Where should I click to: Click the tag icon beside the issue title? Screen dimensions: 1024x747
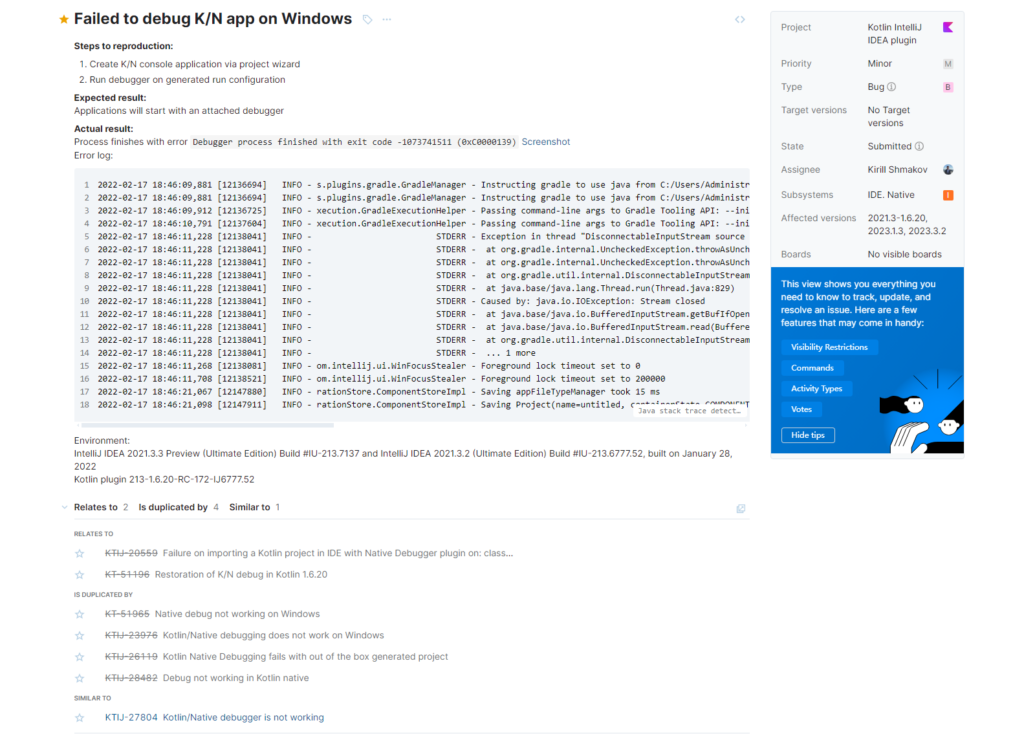367,19
